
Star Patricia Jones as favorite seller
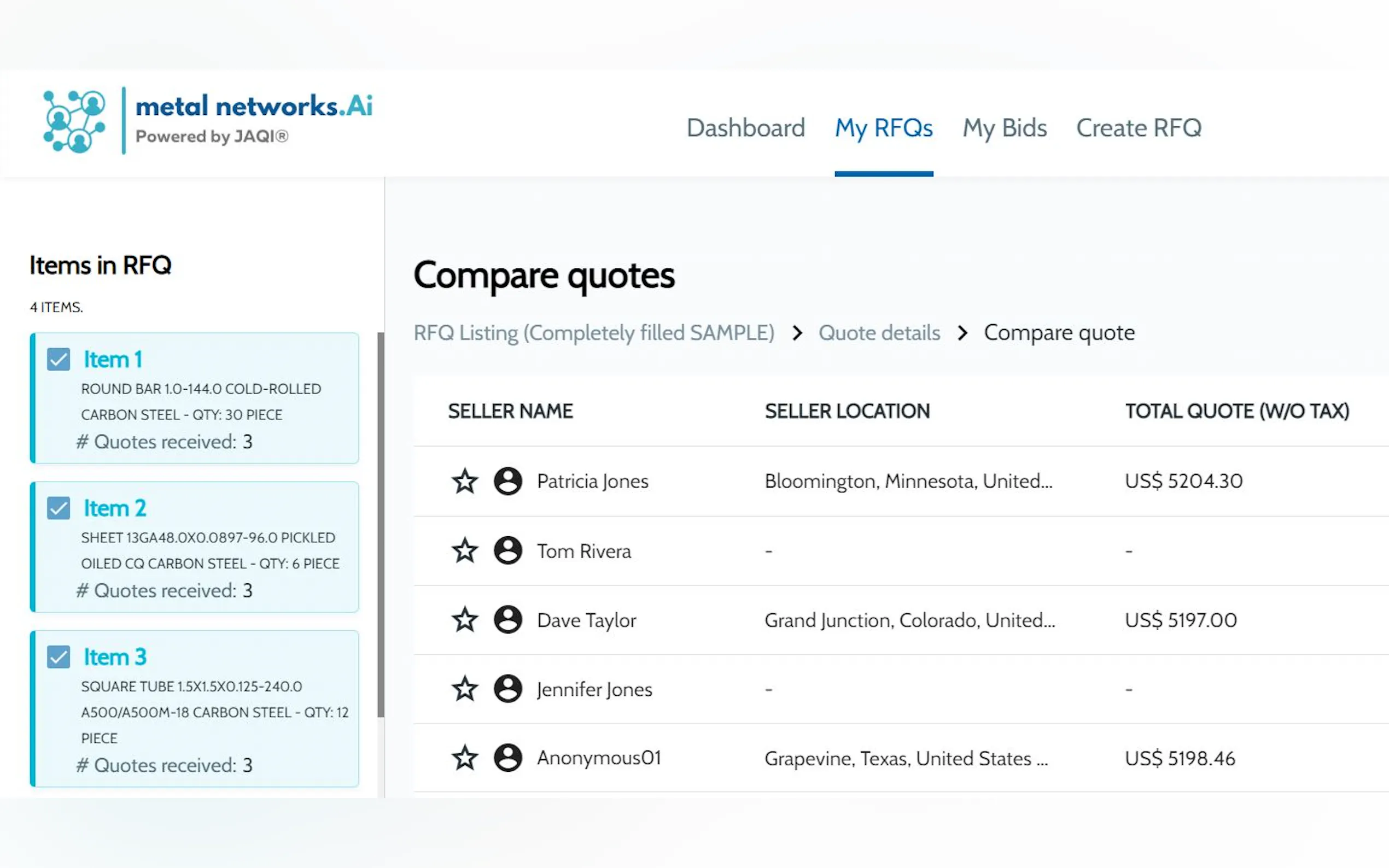[464, 481]
